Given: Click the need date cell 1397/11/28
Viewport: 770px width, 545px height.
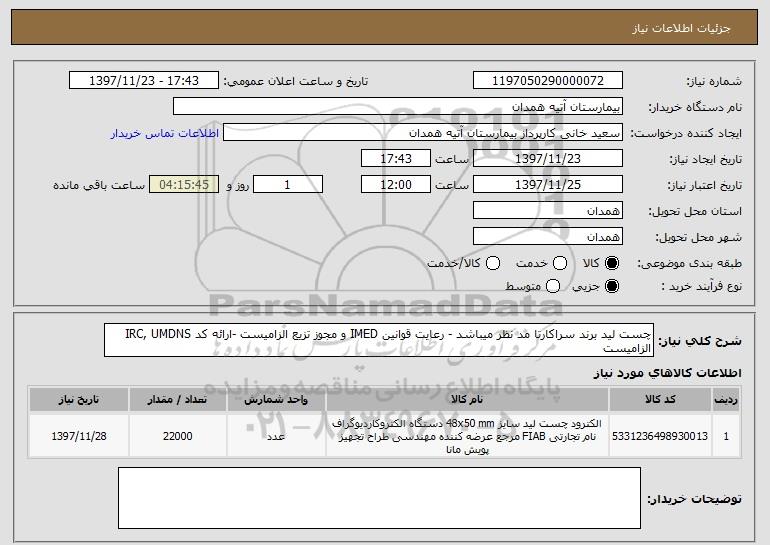Looking at the screenshot, I should click(x=79, y=436).
